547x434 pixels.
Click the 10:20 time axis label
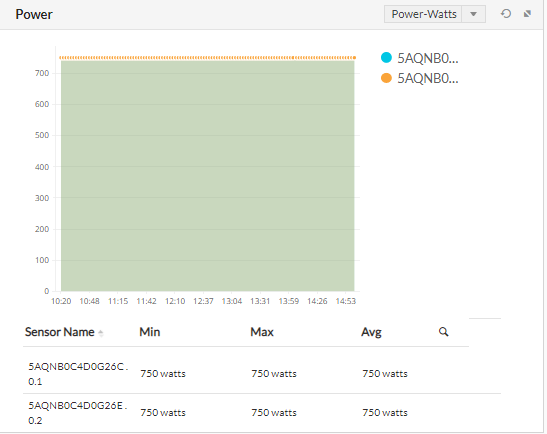[x=61, y=301]
